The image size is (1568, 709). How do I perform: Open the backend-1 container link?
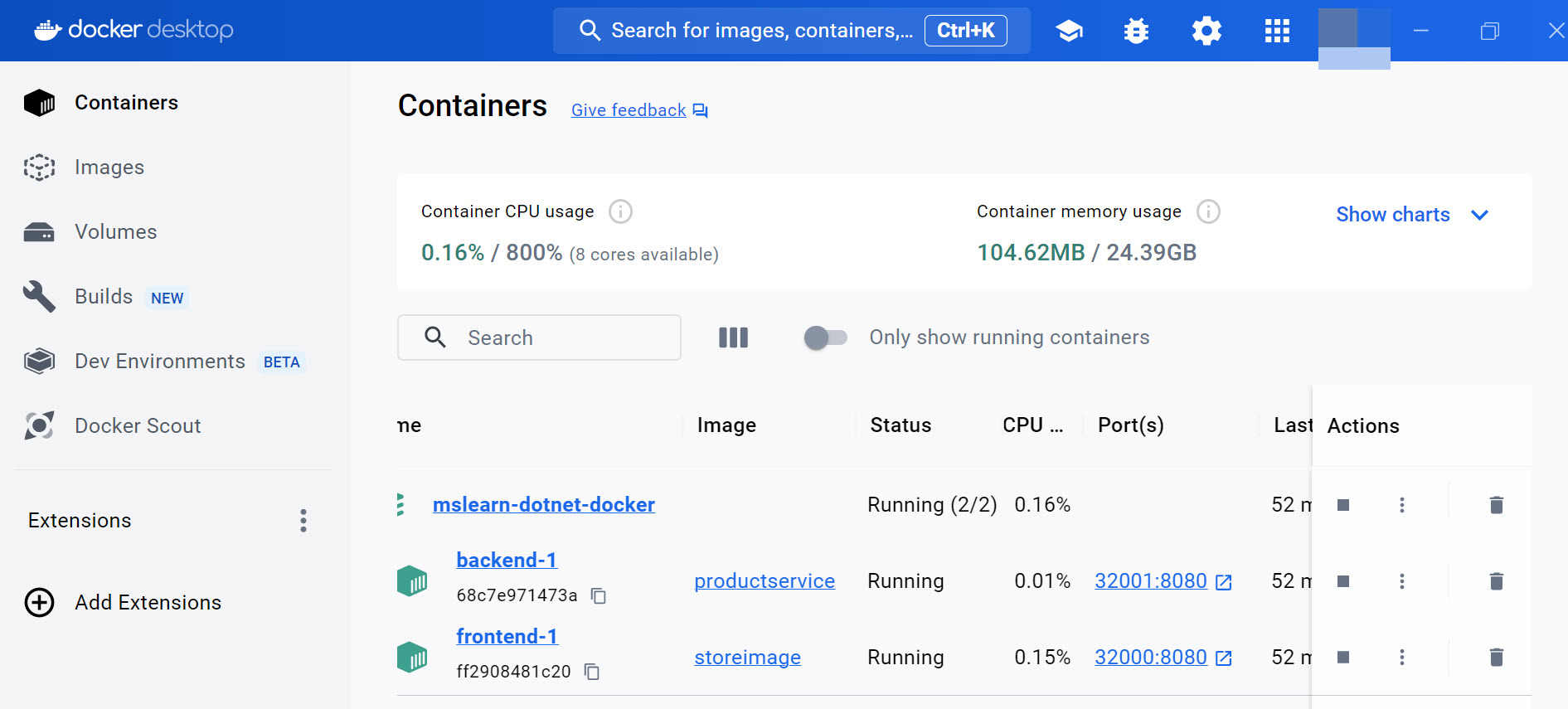point(507,560)
